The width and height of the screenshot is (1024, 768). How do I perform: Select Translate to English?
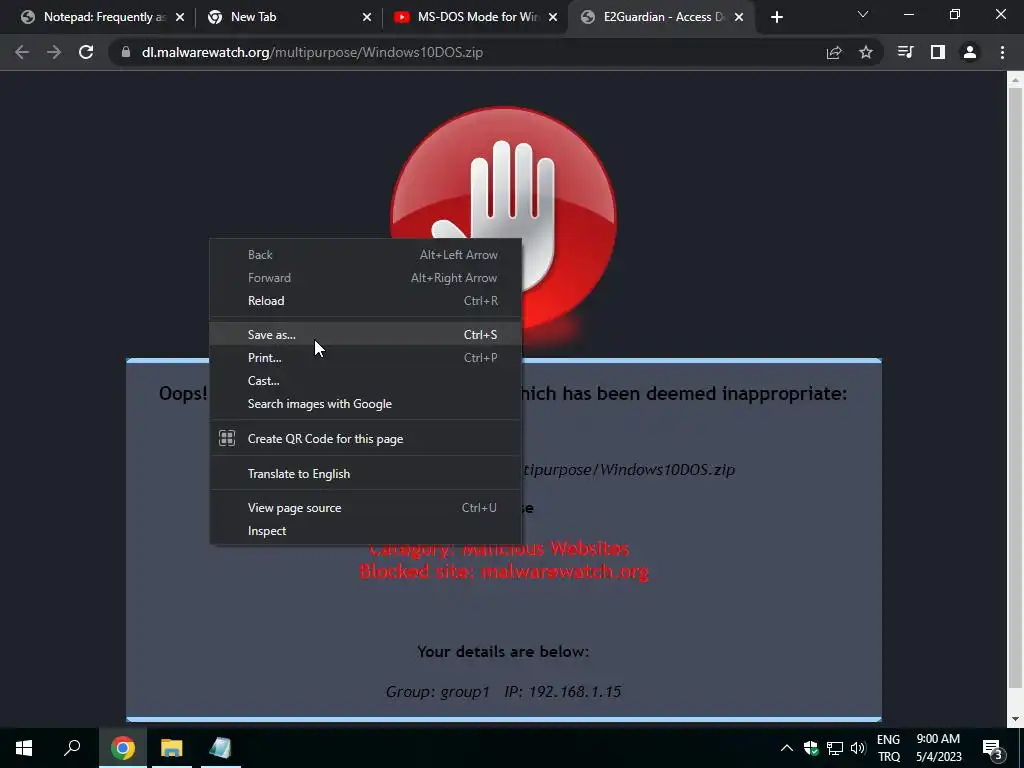click(365, 474)
